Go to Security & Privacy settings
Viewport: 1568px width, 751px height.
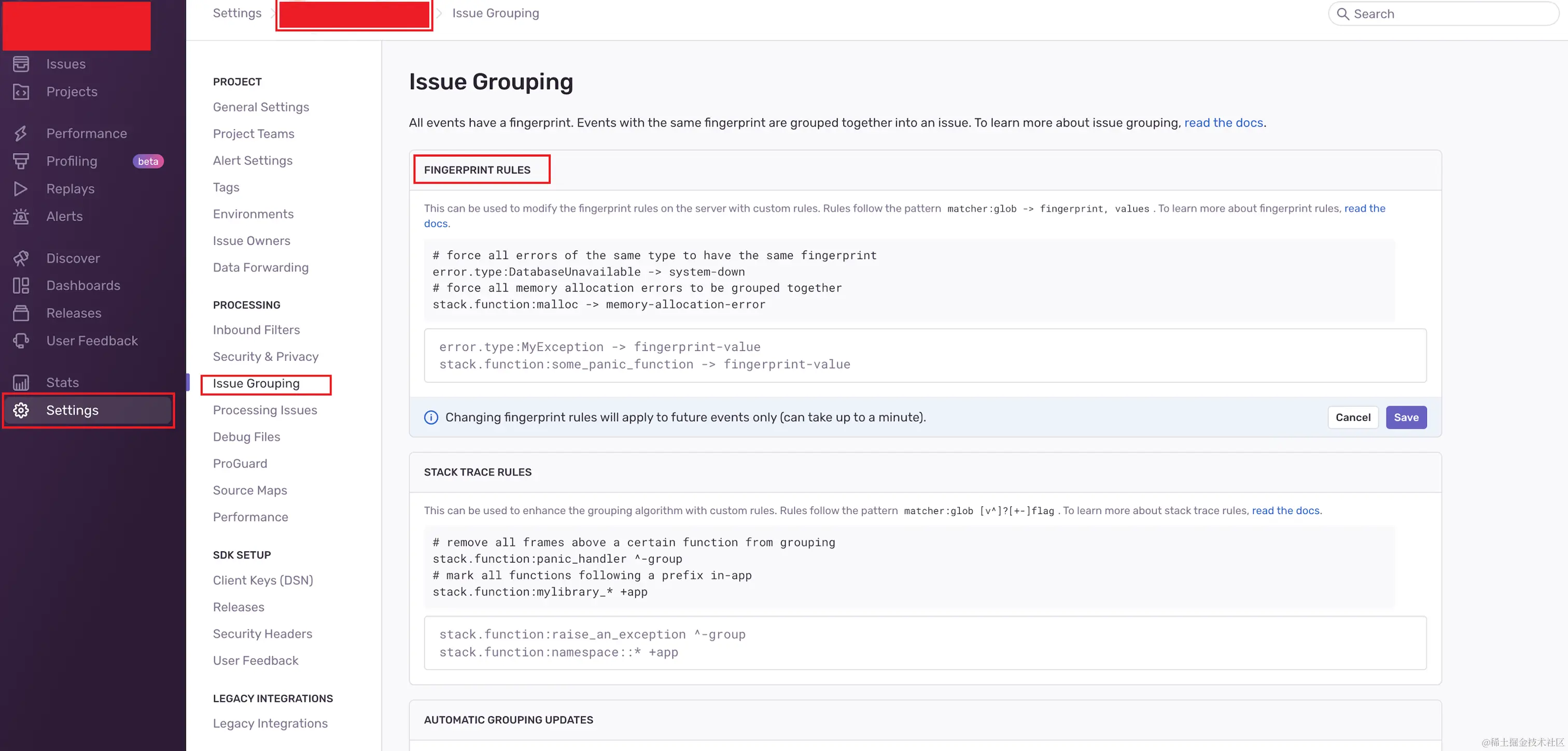coord(265,356)
